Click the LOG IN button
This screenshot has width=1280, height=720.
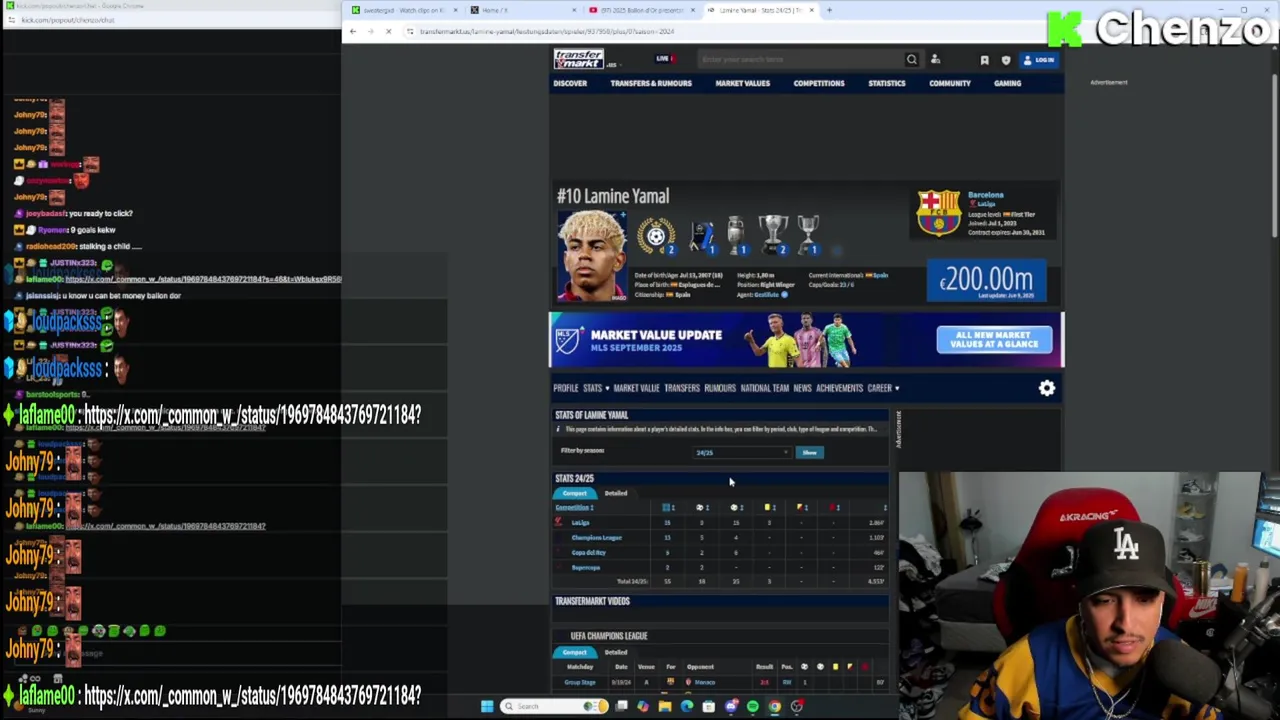coord(1038,60)
